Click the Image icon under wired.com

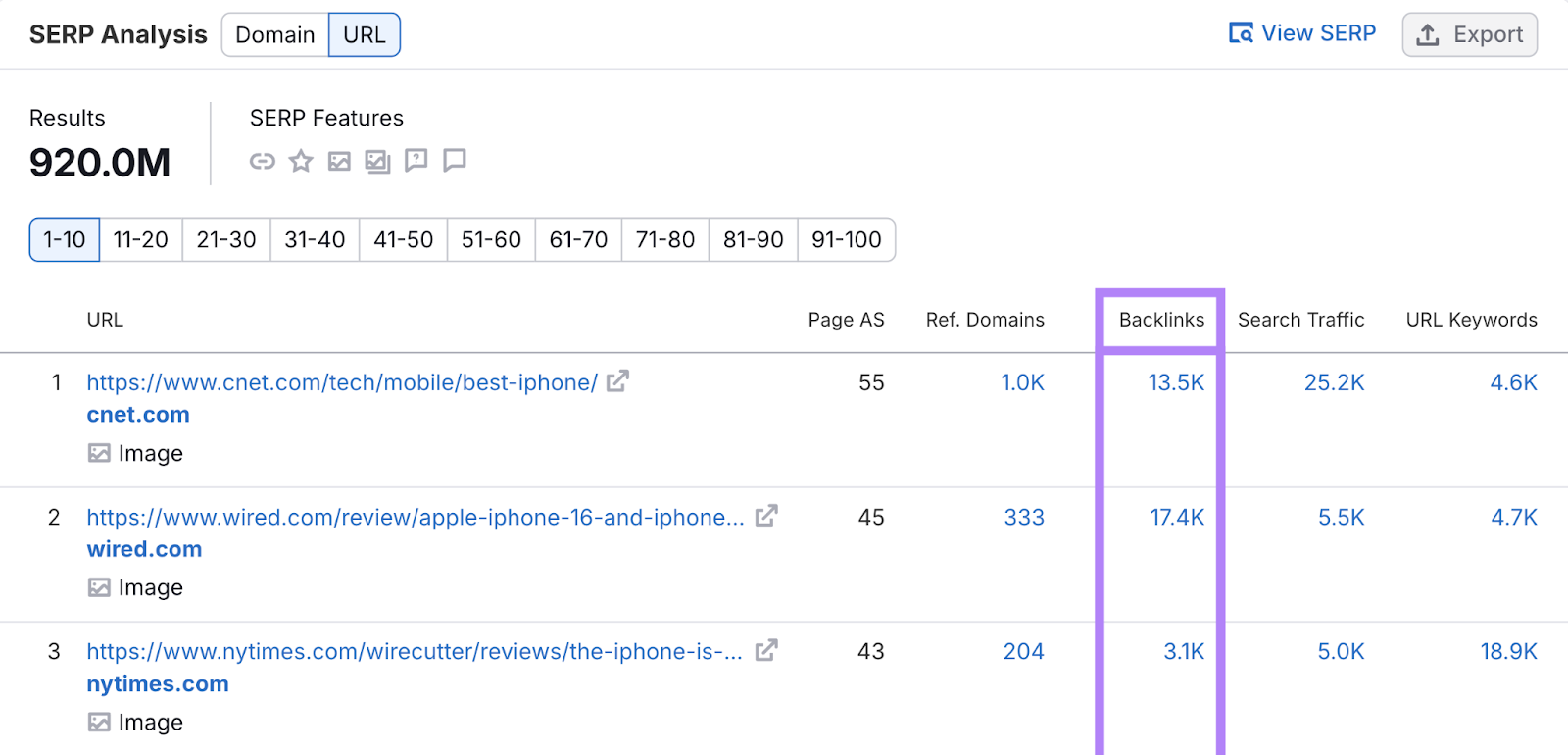click(99, 587)
